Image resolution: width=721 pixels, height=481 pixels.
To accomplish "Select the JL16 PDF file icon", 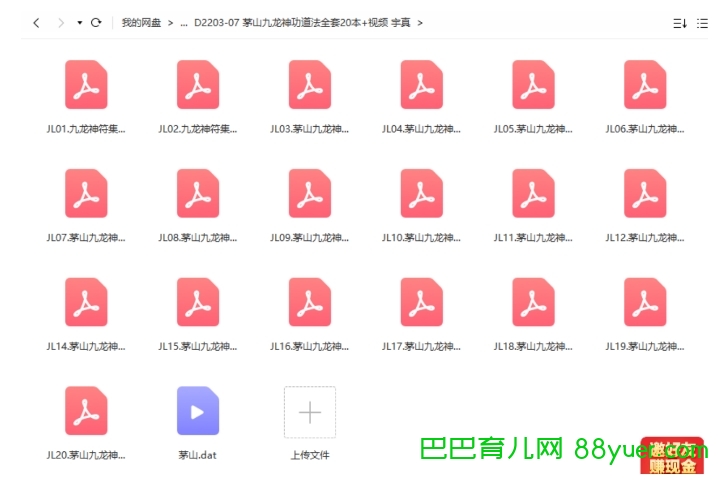I will [x=309, y=302].
